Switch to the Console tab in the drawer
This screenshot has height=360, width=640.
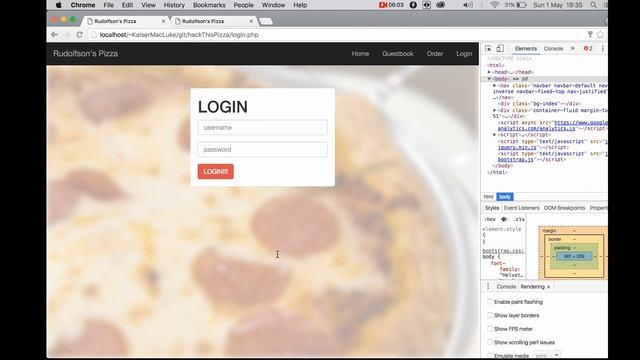pos(506,287)
